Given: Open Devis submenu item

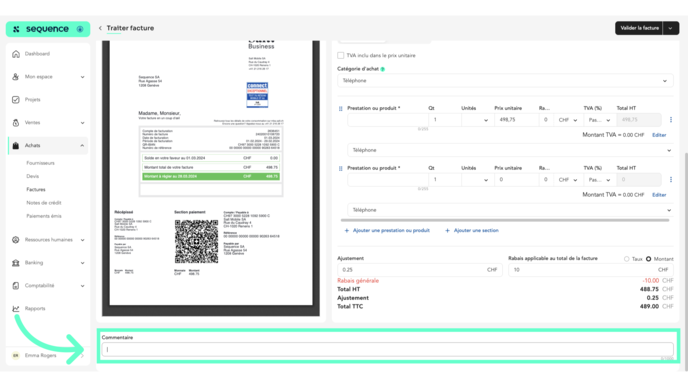Looking at the screenshot, I should pyautogui.click(x=32, y=176).
